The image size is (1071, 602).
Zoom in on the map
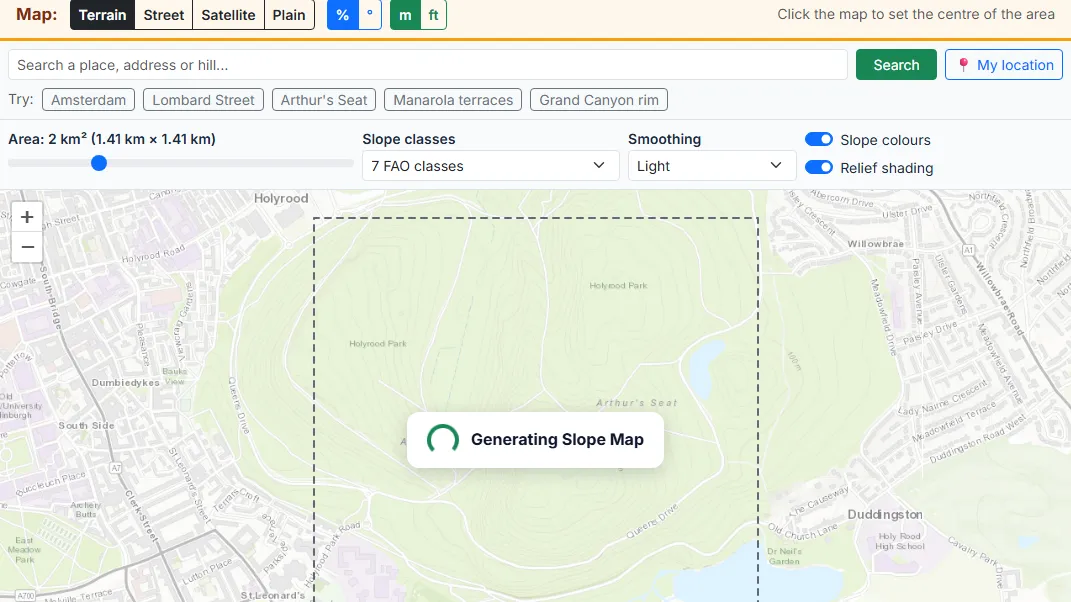tap(27, 217)
